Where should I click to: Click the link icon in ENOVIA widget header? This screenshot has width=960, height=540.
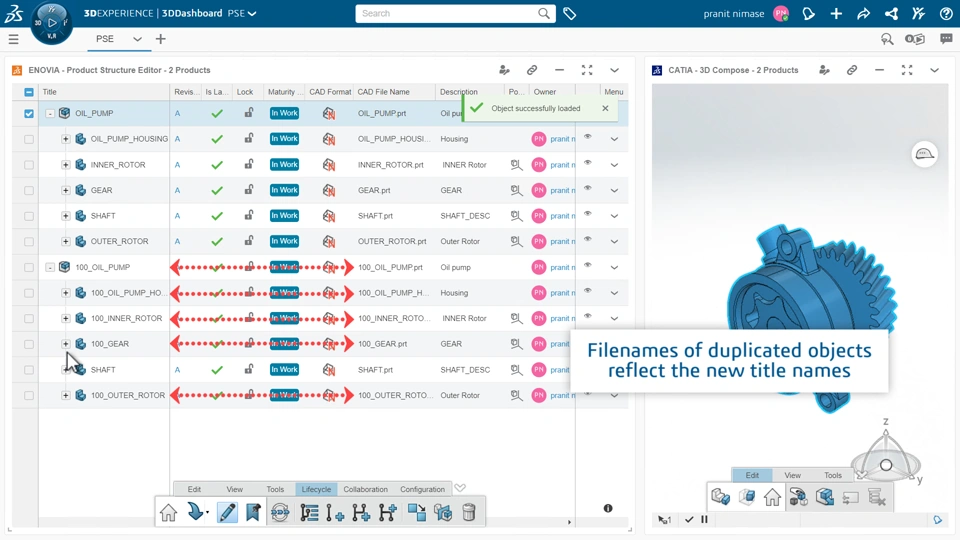(532, 70)
